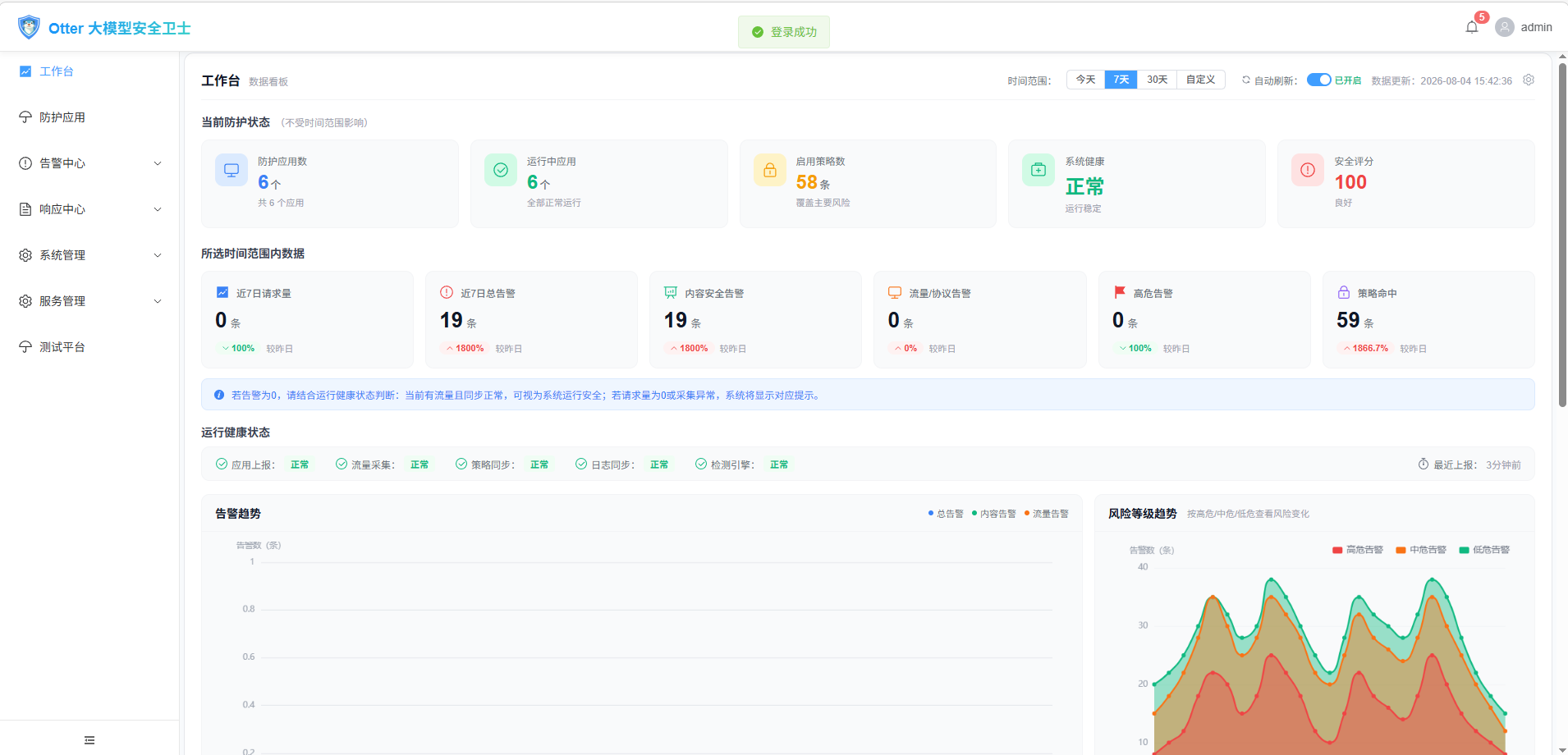Click the 响应中心 document icon

click(25, 209)
